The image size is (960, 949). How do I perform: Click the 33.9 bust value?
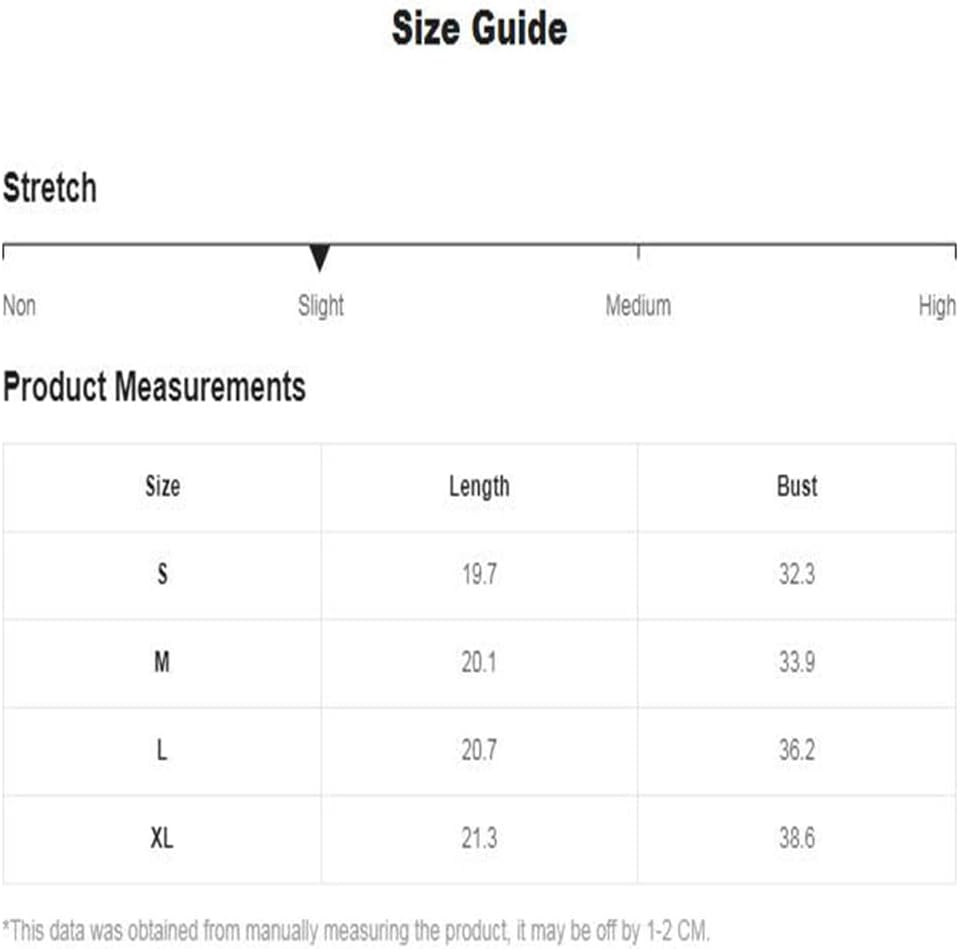pyautogui.click(x=797, y=662)
